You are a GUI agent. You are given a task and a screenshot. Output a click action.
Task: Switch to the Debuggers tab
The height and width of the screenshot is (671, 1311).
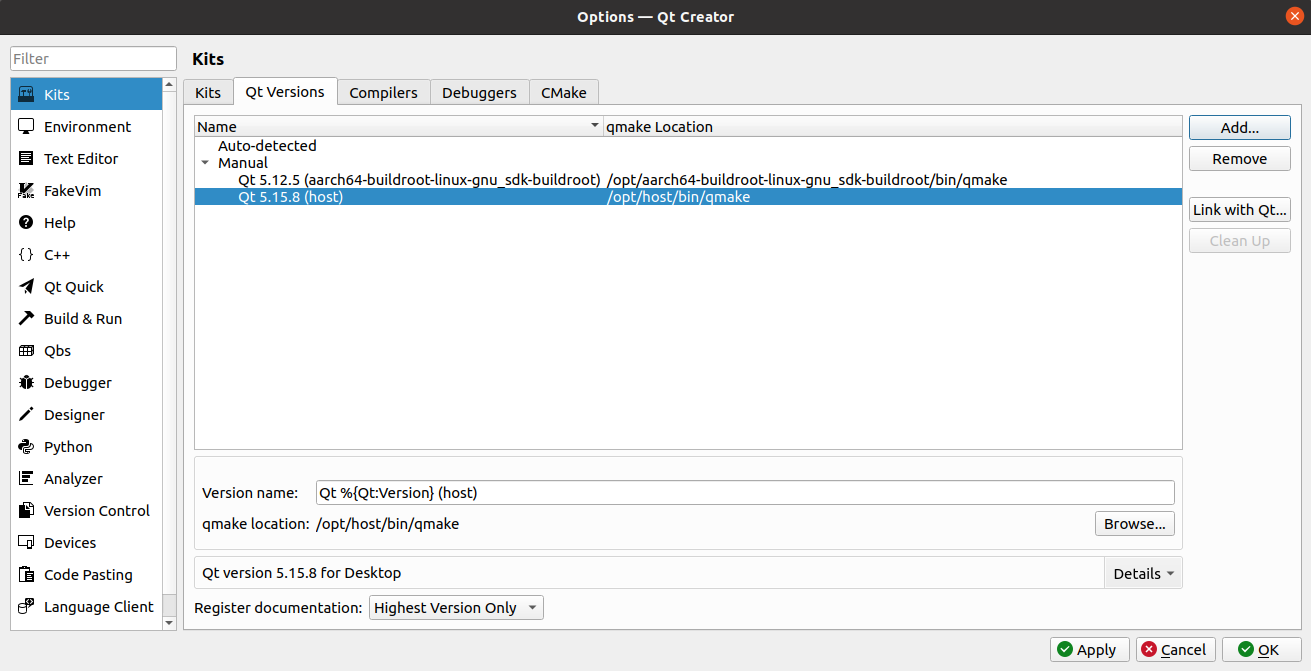pyautogui.click(x=479, y=92)
